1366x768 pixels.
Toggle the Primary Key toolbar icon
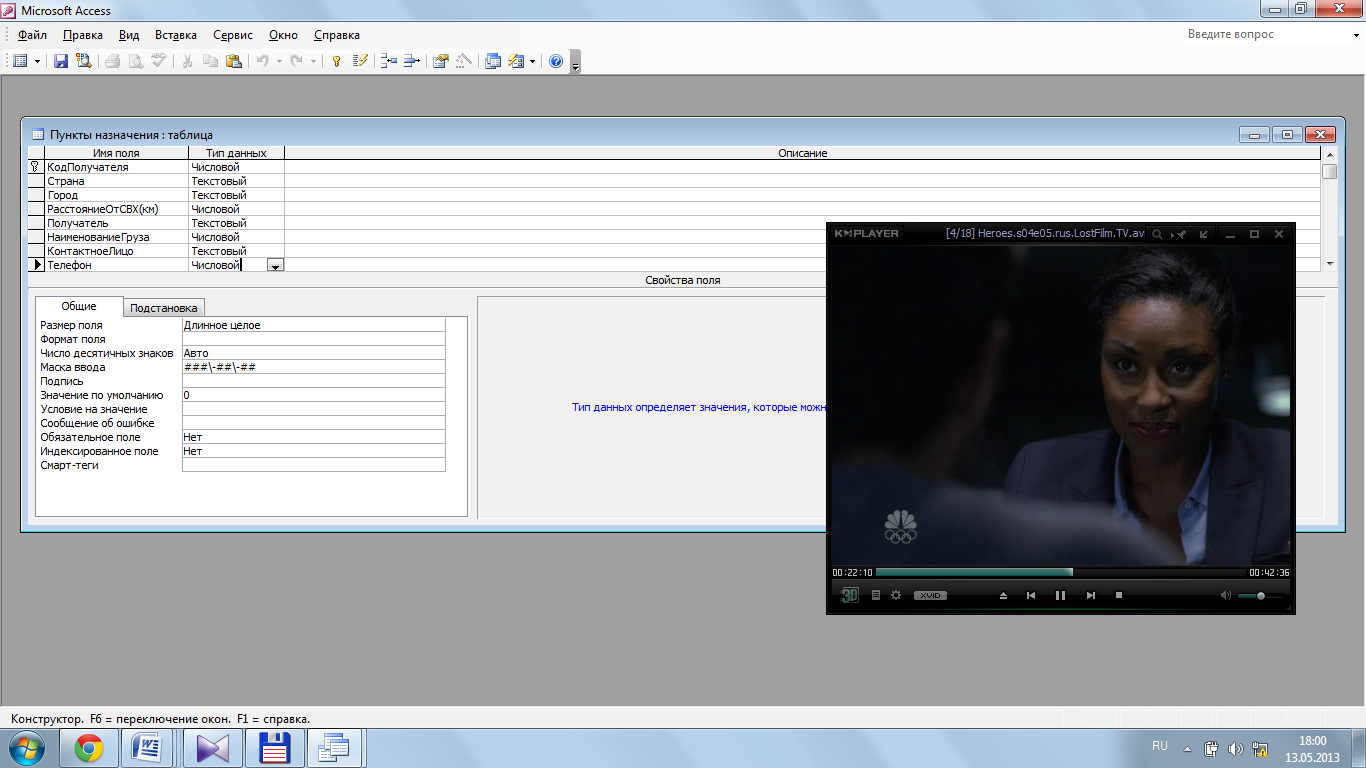pos(337,61)
